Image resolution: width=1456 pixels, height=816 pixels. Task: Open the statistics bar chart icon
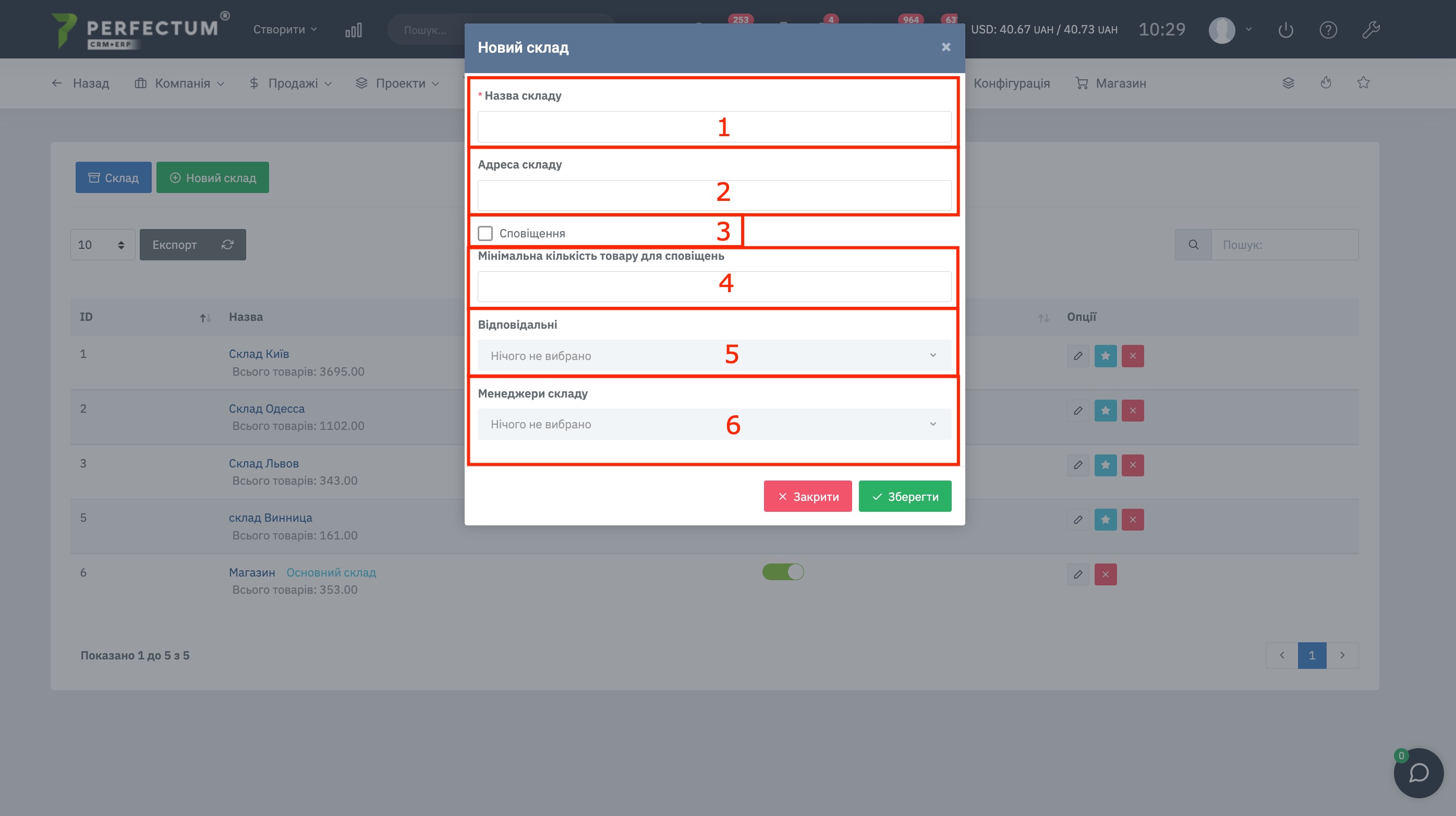pyautogui.click(x=353, y=30)
